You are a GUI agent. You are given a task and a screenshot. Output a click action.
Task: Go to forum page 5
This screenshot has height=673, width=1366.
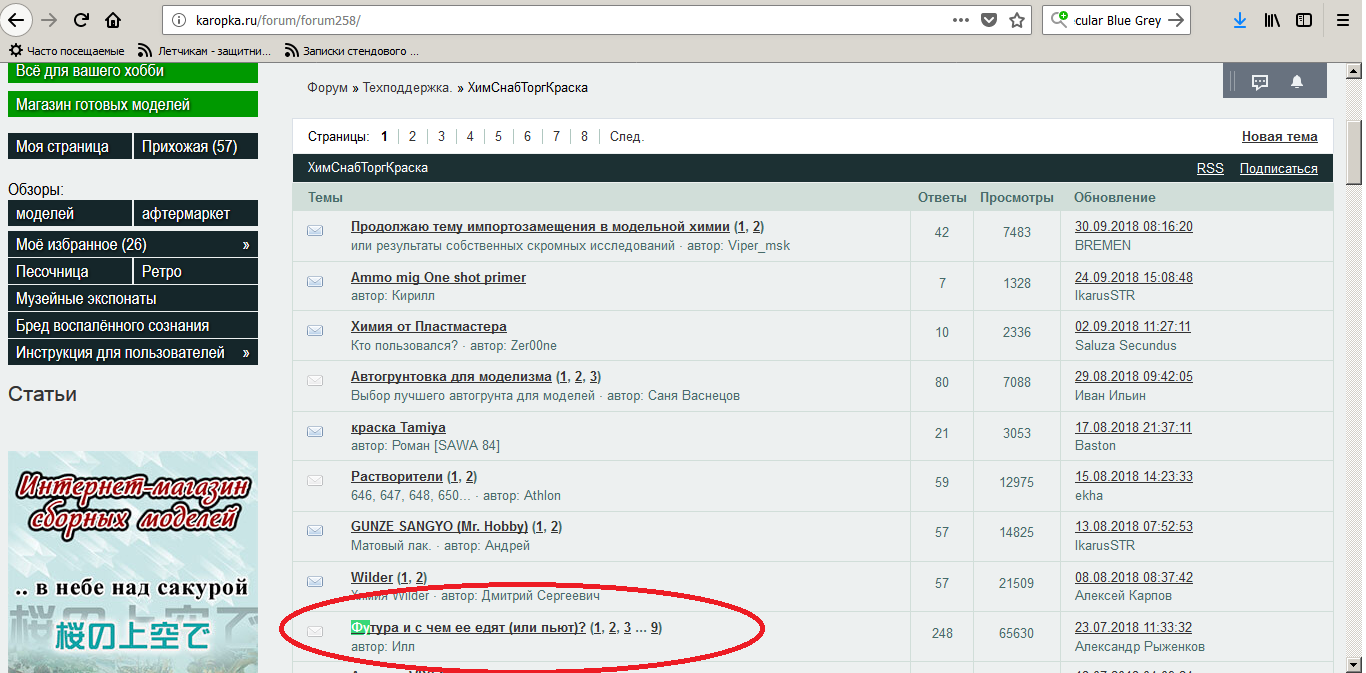tap(498, 136)
